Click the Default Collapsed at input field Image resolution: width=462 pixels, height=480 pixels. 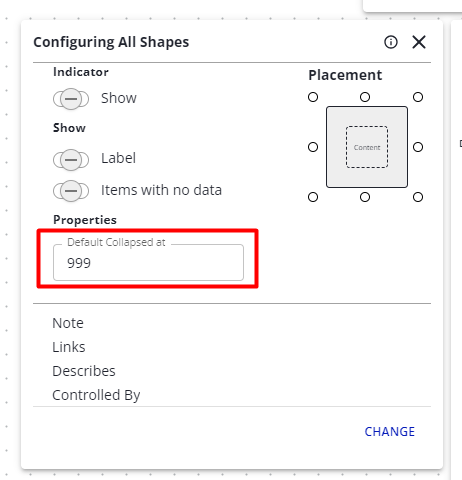point(148,263)
